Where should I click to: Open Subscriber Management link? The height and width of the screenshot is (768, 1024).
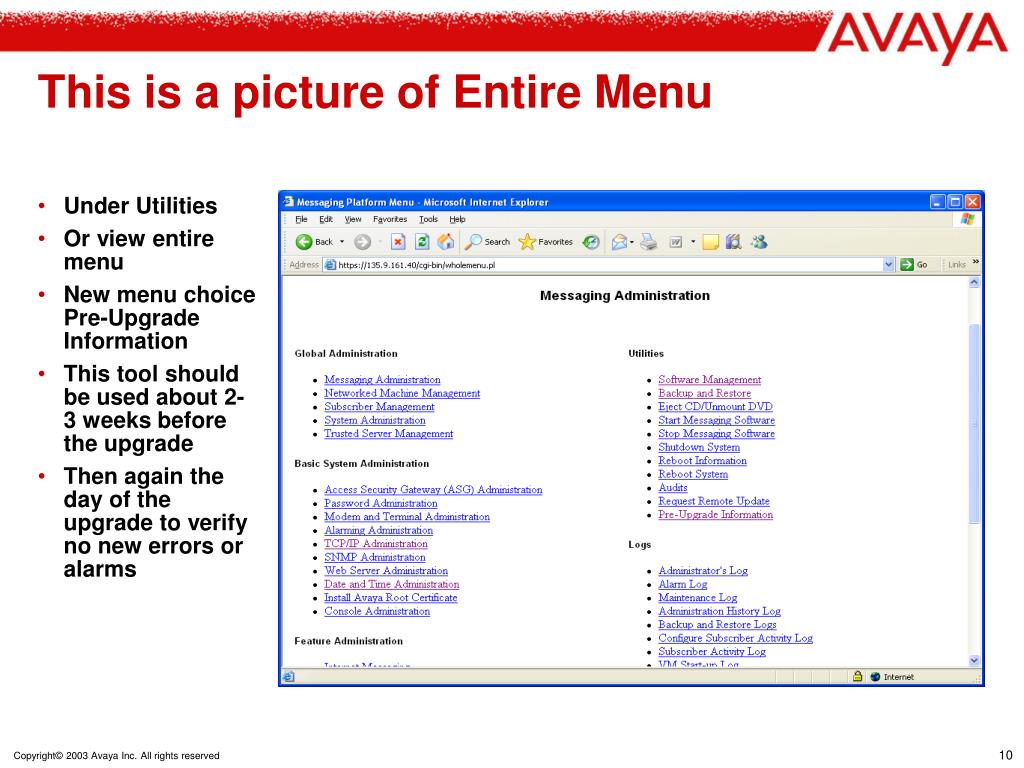(x=379, y=406)
